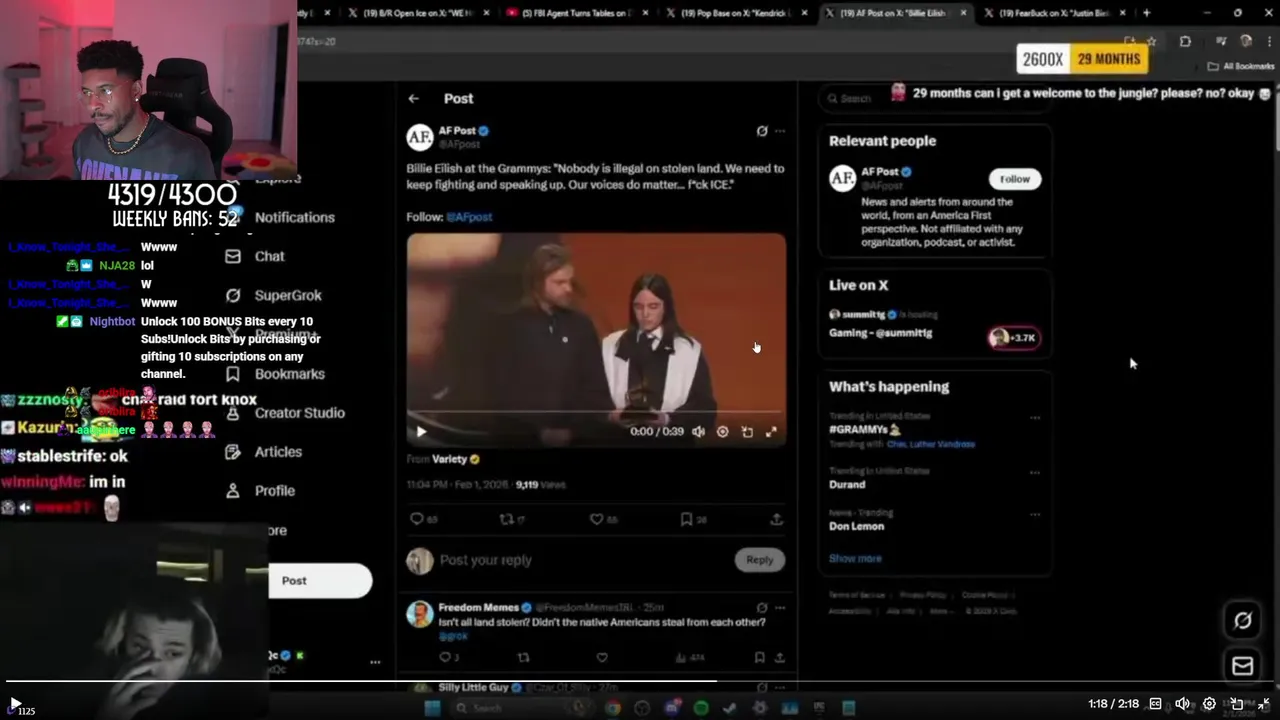1280x720 pixels.
Task: Open the floating Grok button
Action: pyautogui.click(x=1242, y=621)
